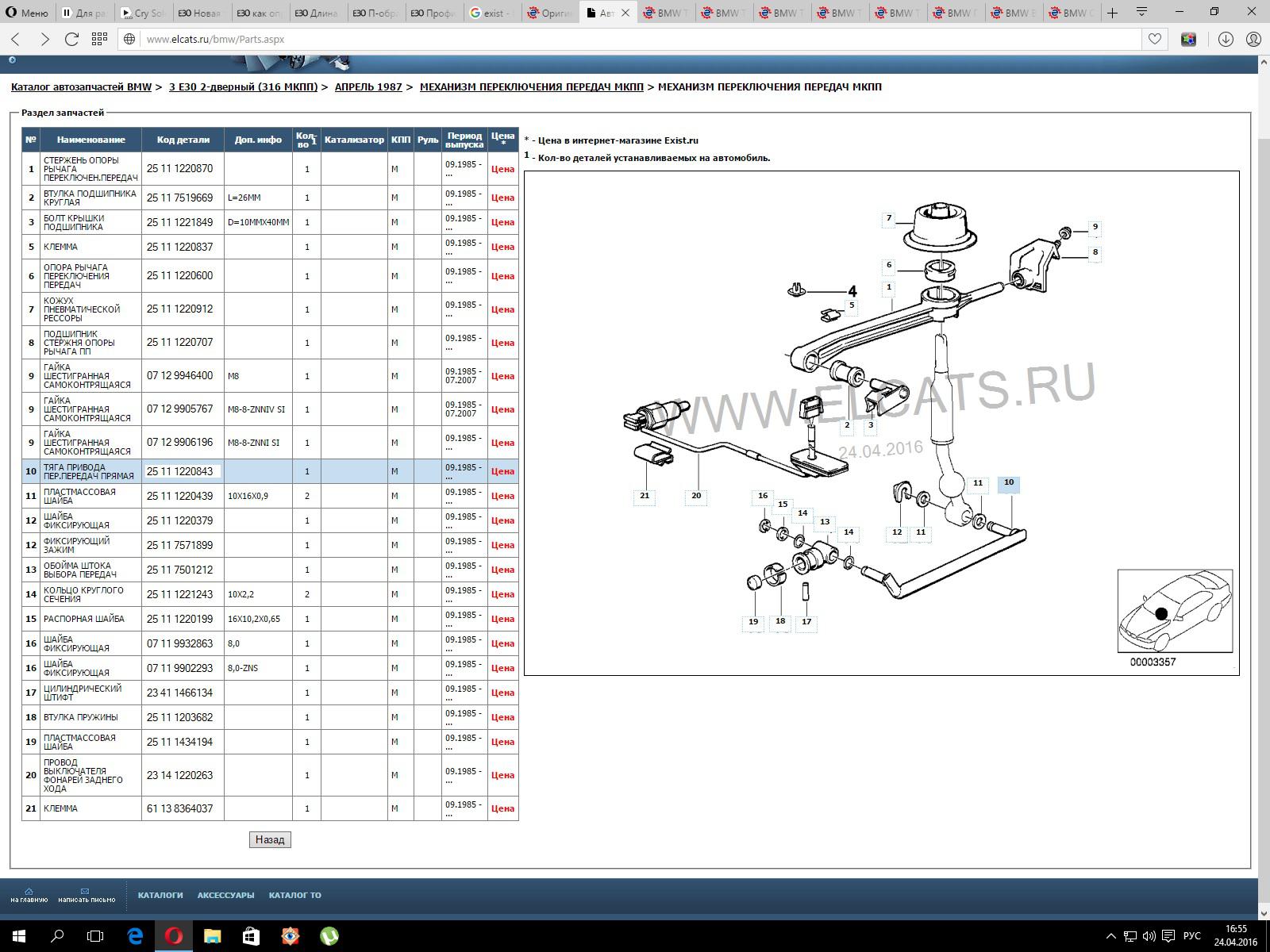
Task: Open a new browser tab
Action: pyautogui.click(x=1112, y=13)
